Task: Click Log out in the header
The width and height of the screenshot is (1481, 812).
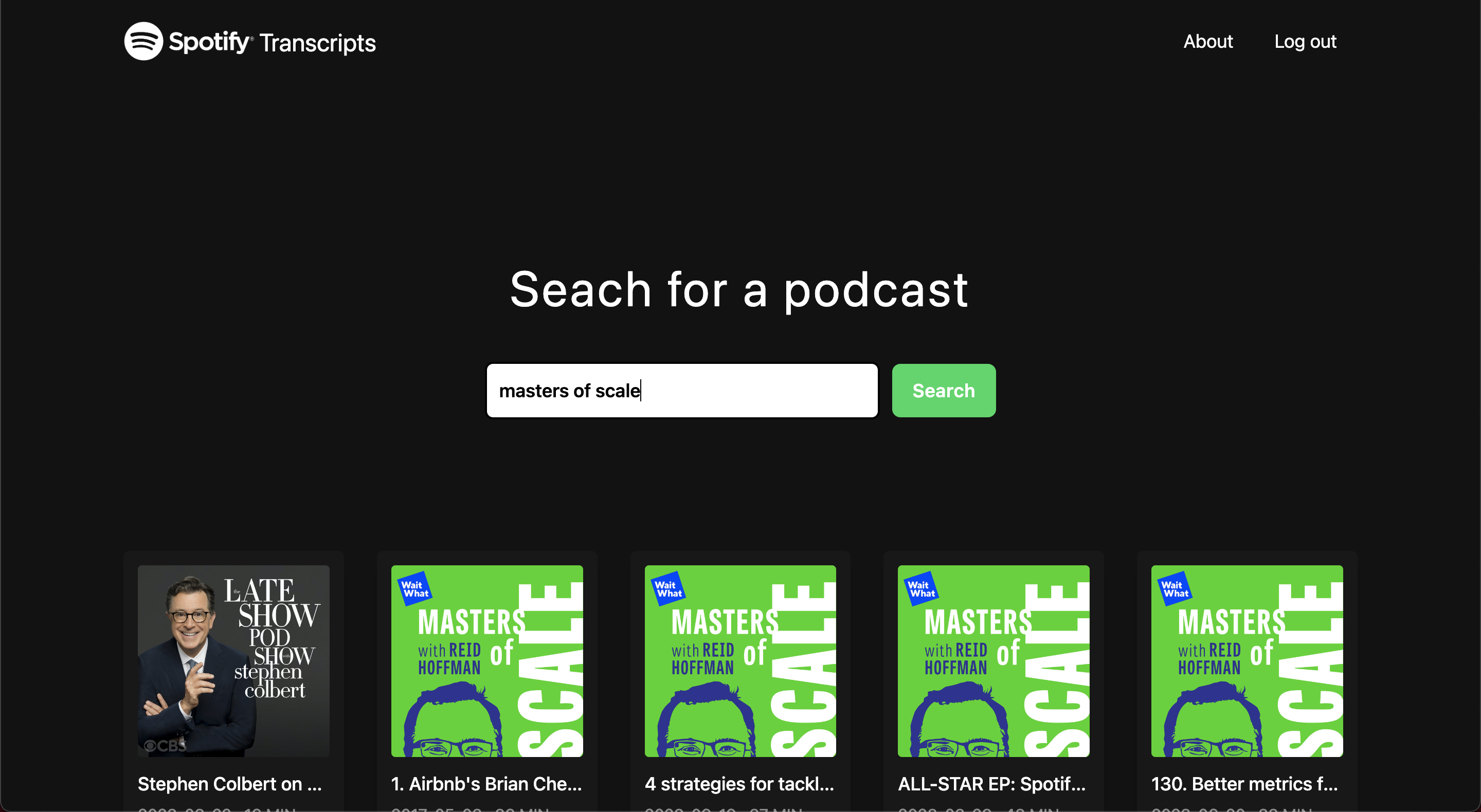Action: click(1305, 42)
